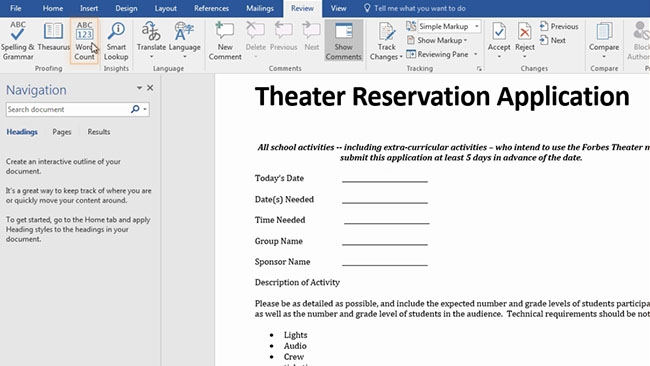The height and width of the screenshot is (366, 650).
Task: Toggle Show Comments
Action: pos(344,41)
